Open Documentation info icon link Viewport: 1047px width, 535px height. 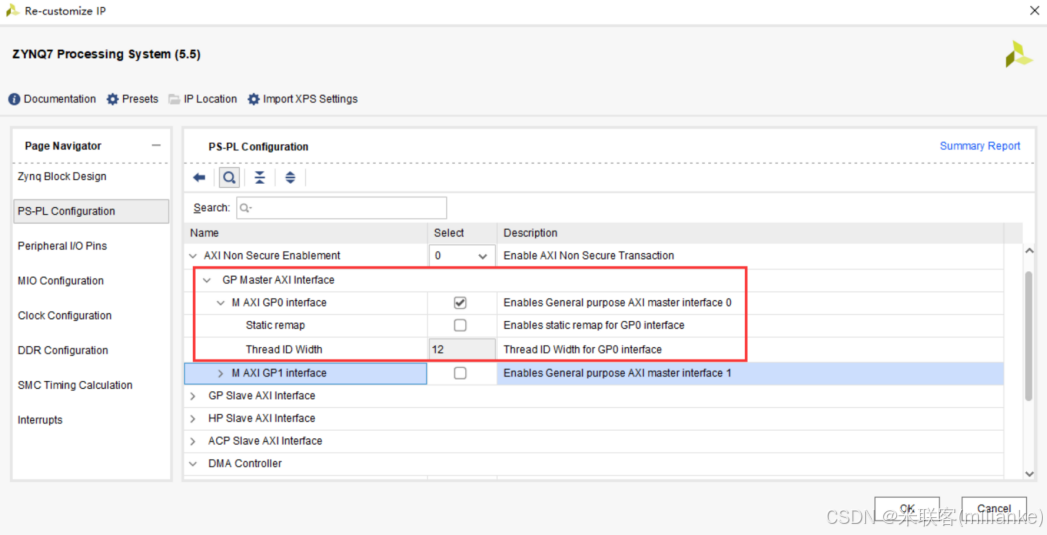coord(52,99)
